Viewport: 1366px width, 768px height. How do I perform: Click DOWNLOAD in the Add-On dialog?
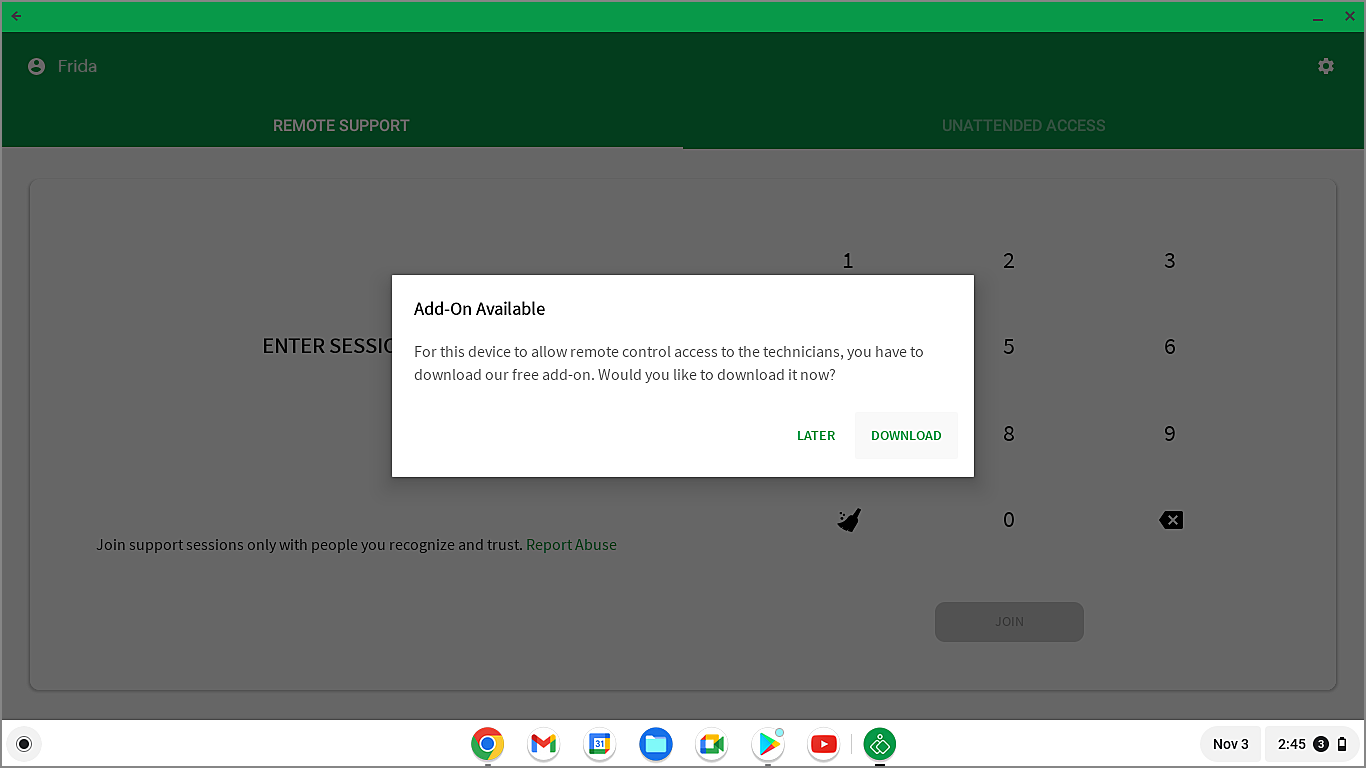coord(906,435)
